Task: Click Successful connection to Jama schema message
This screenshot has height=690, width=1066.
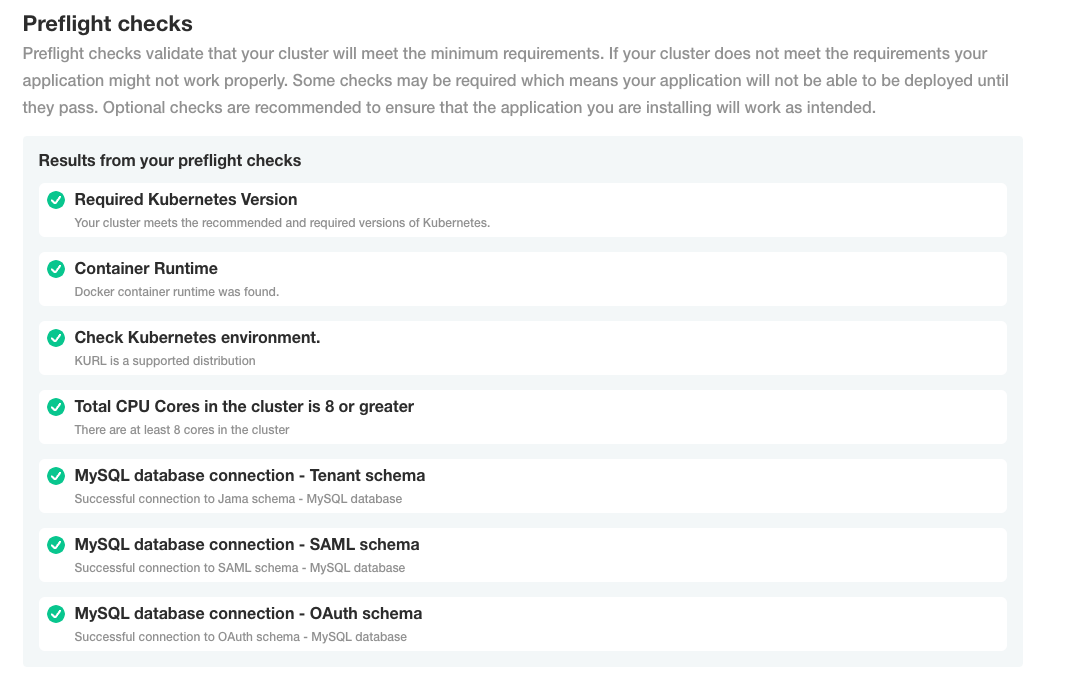Action: point(238,499)
